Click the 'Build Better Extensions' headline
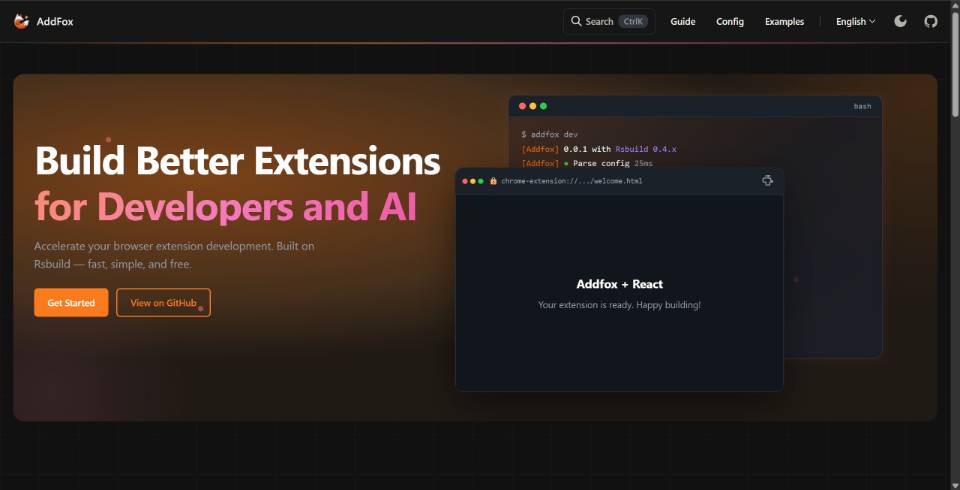 (238, 160)
